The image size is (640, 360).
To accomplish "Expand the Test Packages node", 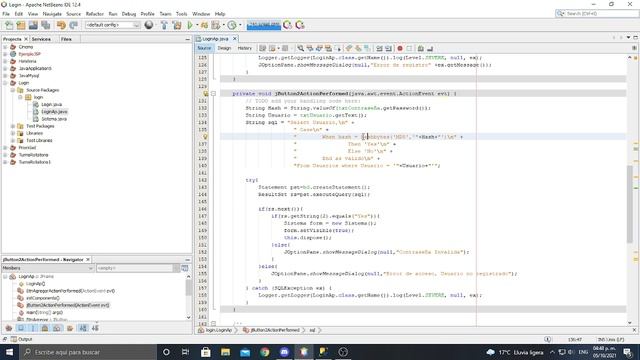I will [13, 126].
